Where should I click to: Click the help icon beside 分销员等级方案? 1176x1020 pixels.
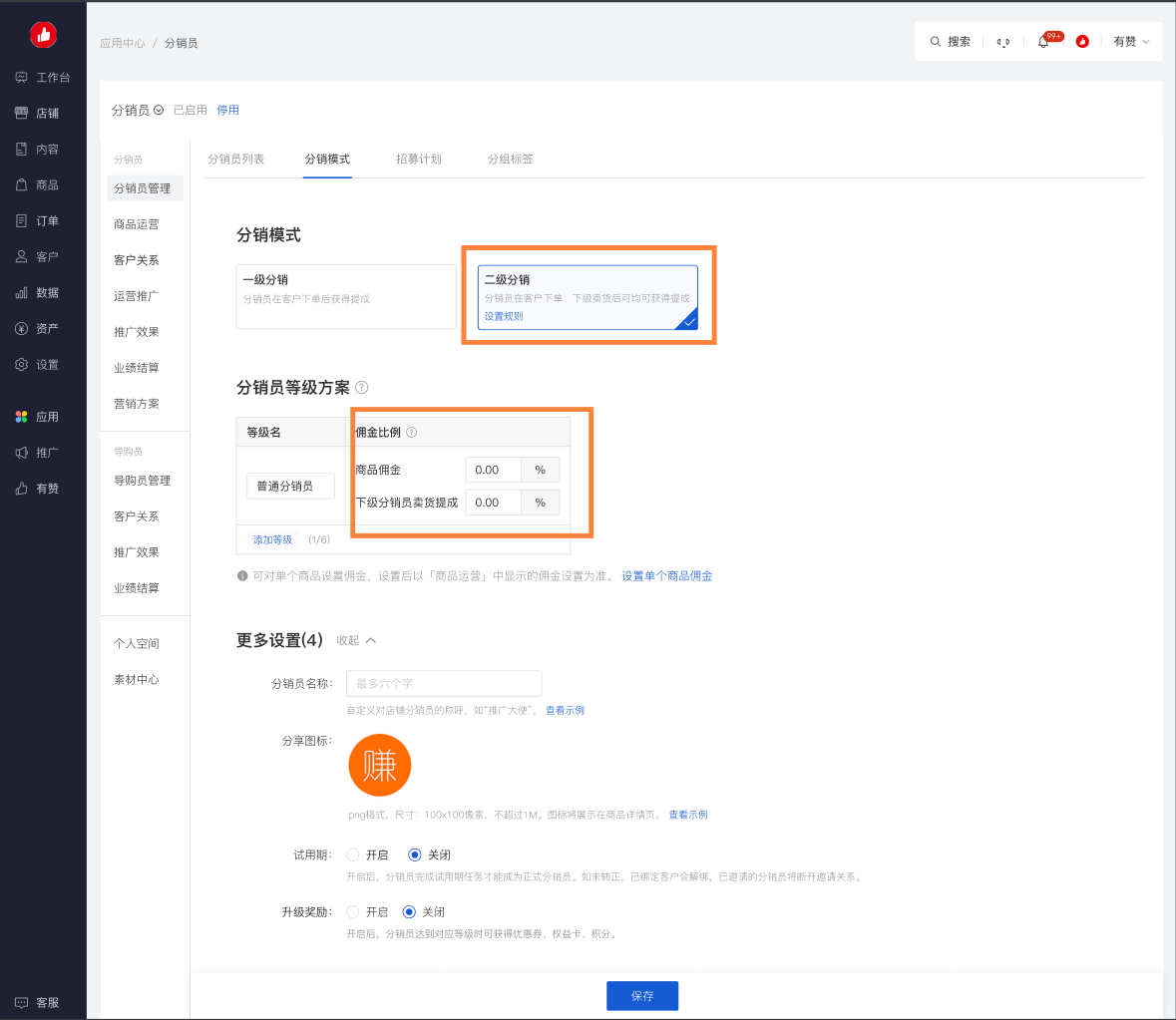[361, 388]
